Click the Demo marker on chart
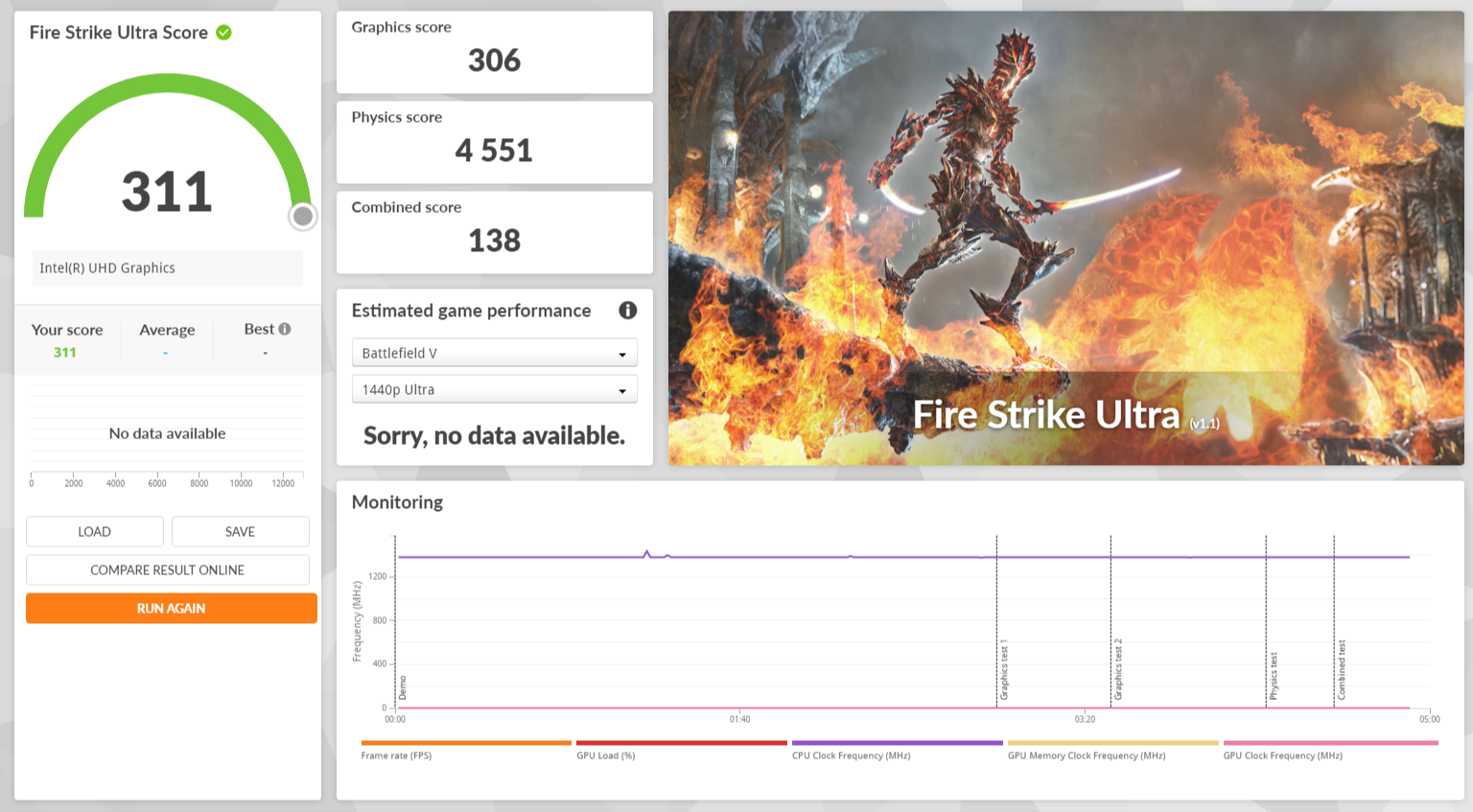The width and height of the screenshot is (1473, 812). click(403, 688)
